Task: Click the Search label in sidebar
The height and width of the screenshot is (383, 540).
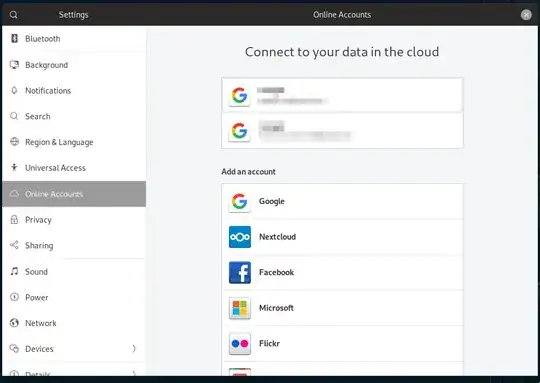Action: [38, 116]
